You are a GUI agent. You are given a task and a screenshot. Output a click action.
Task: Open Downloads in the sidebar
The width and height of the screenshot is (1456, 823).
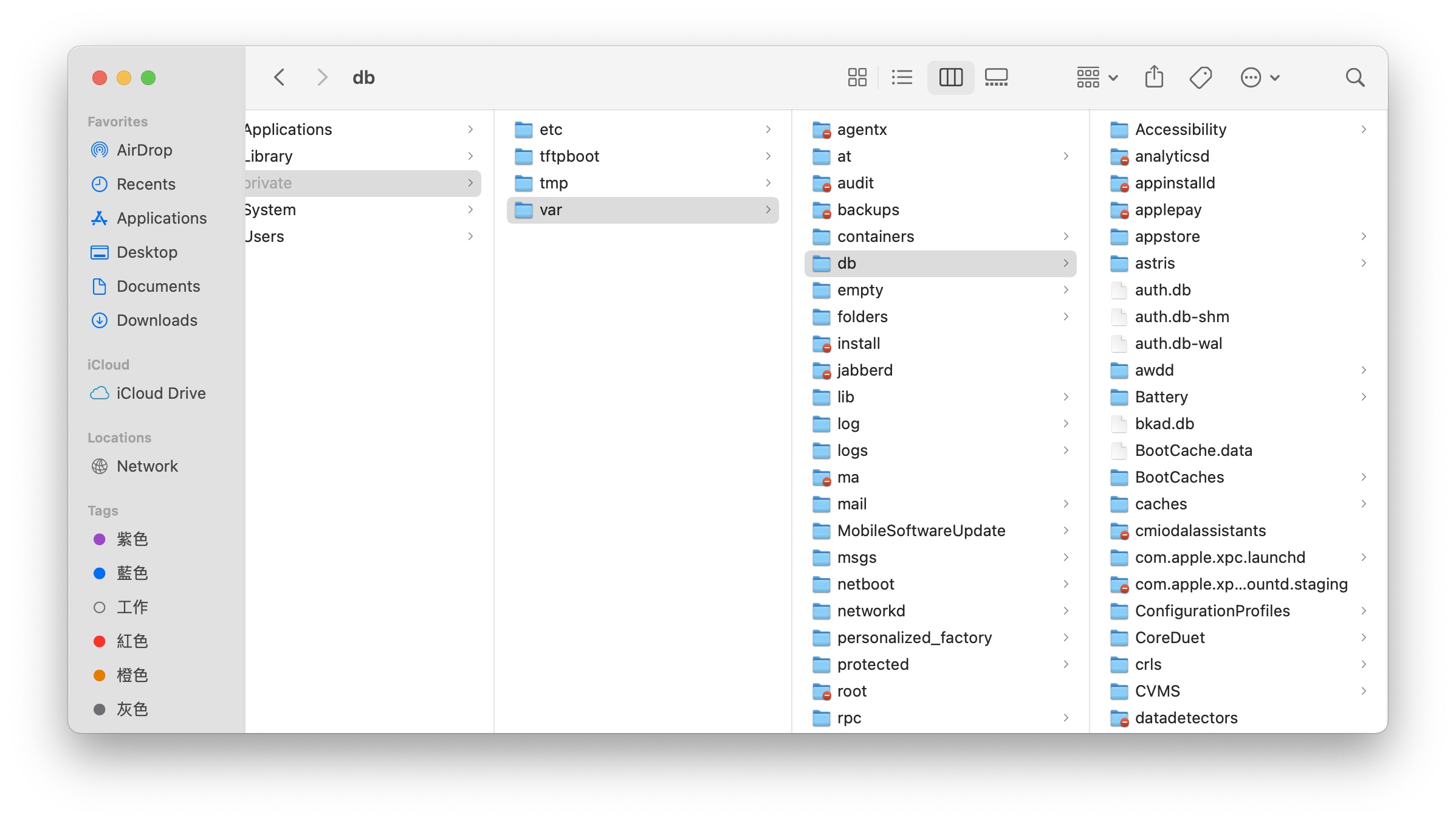(x=156, y=320)
